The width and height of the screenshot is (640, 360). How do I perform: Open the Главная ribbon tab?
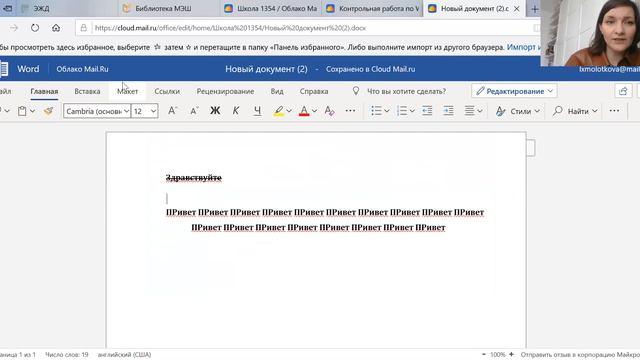44,91
